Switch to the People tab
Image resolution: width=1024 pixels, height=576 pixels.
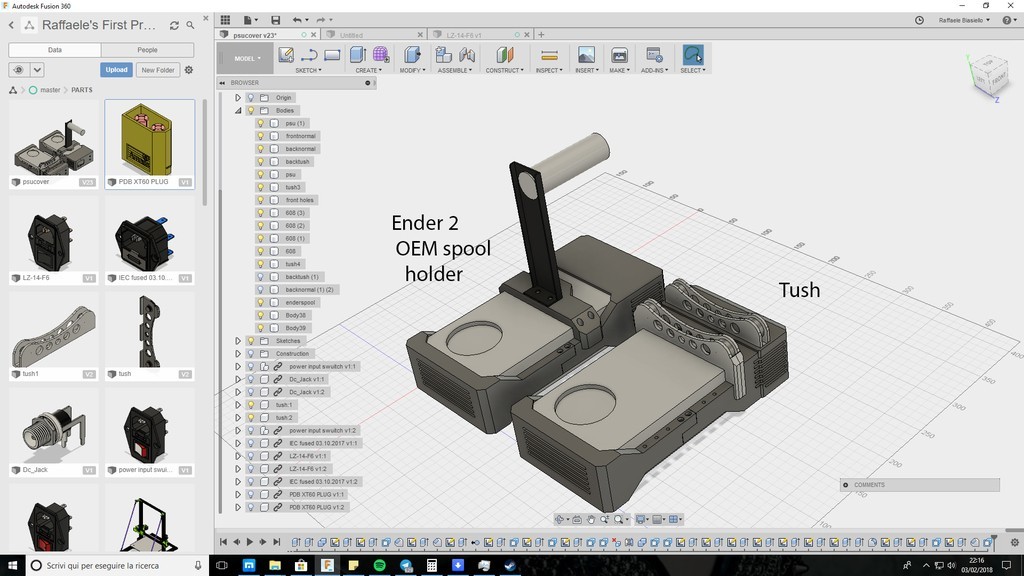[x=148, y=50]
